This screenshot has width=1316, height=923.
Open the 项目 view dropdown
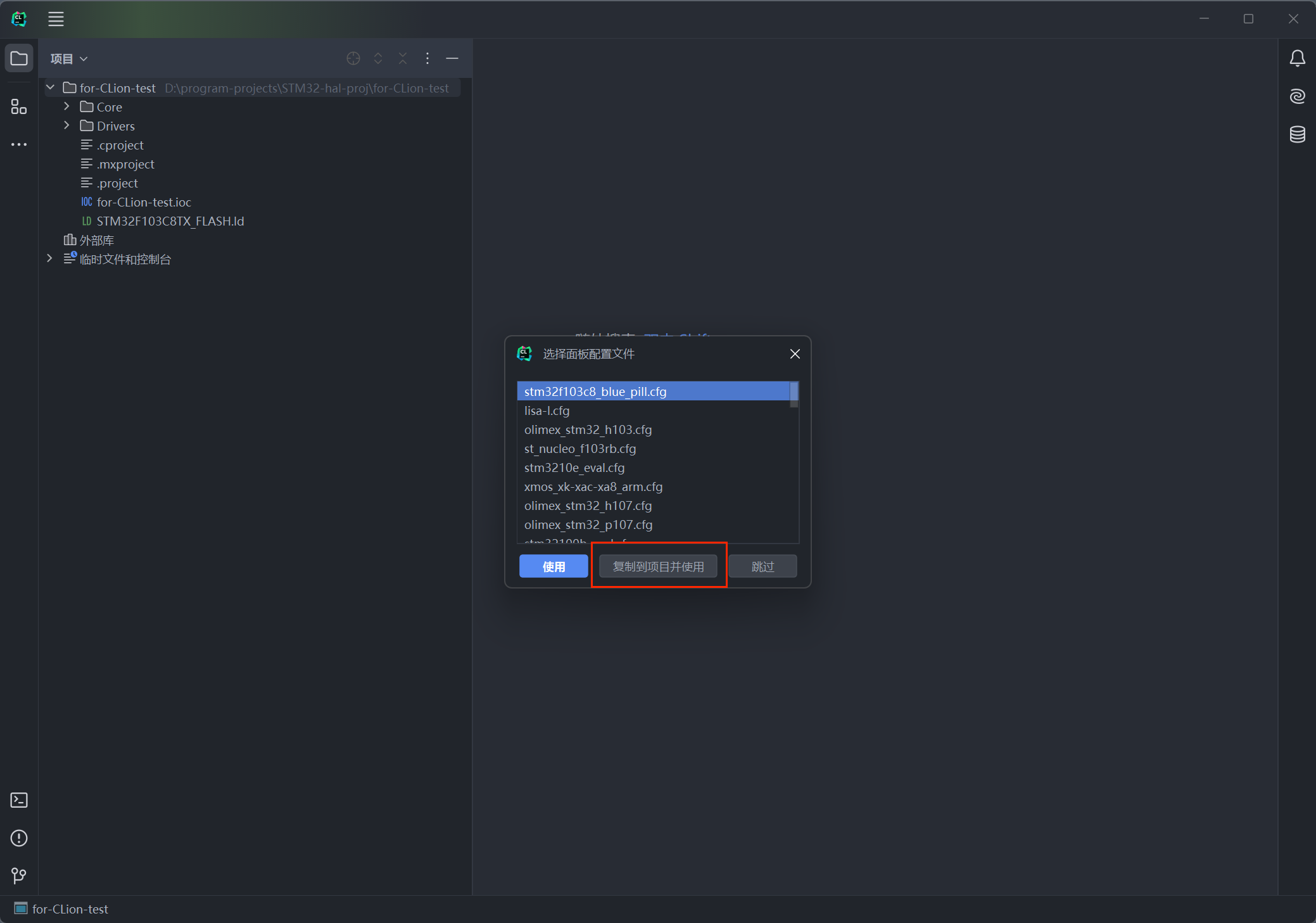pos(69,59)
